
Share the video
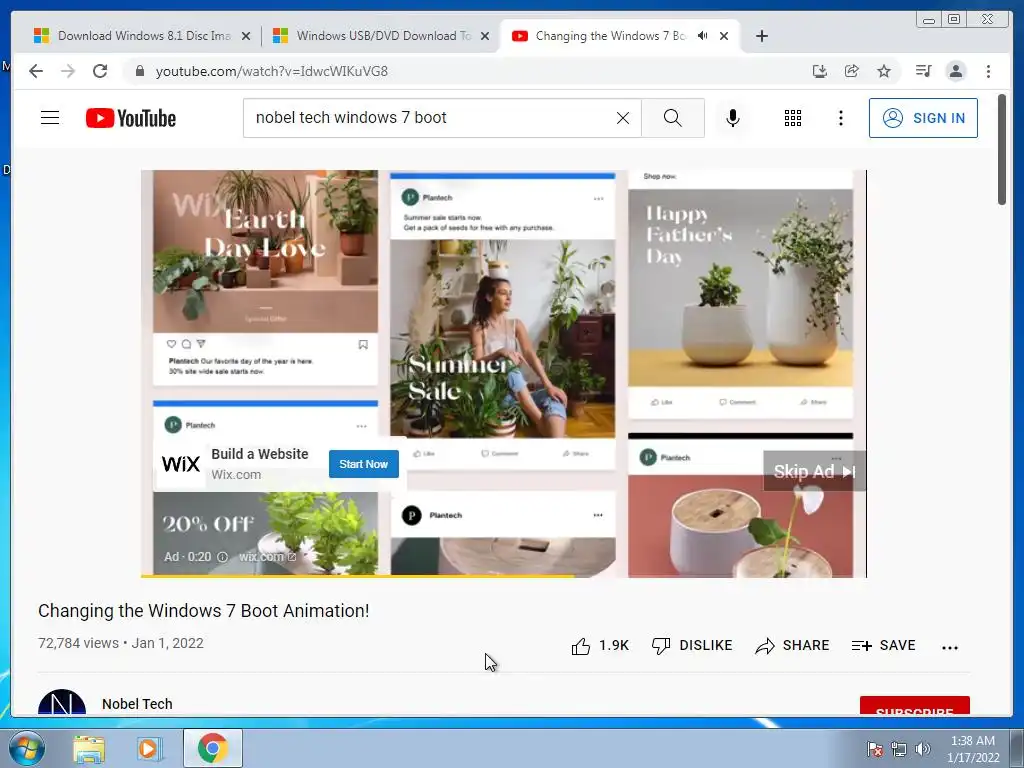coord(792,646)
